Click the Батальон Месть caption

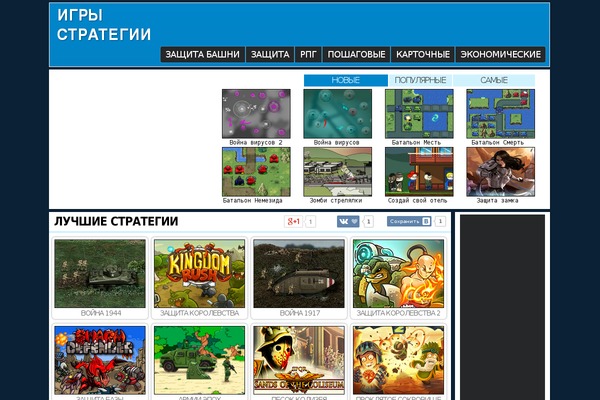point(416,142)
